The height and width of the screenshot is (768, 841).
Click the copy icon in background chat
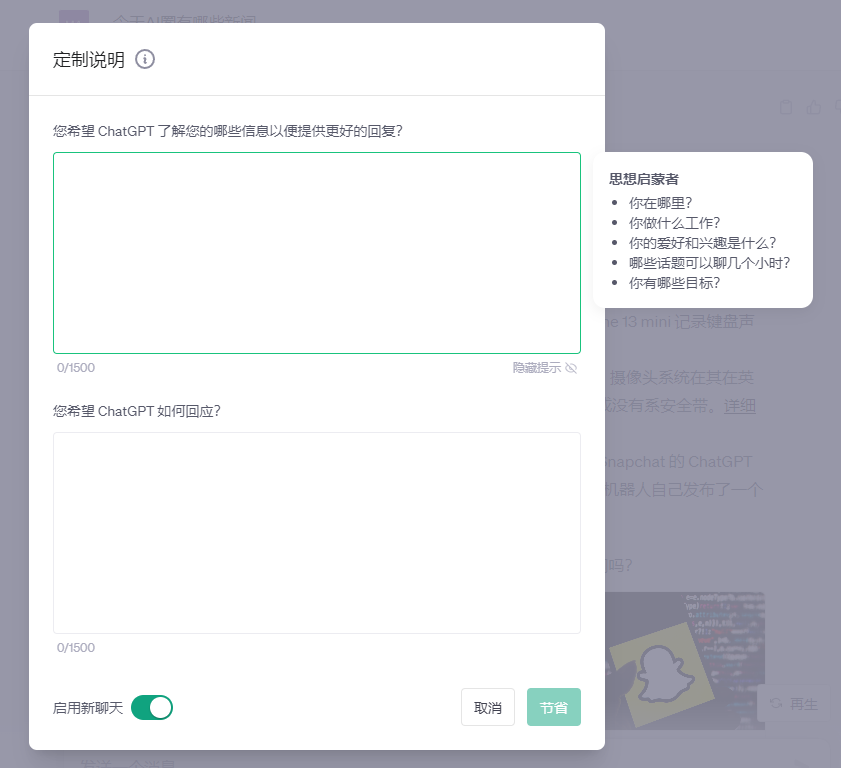click(x=786, y=107)
